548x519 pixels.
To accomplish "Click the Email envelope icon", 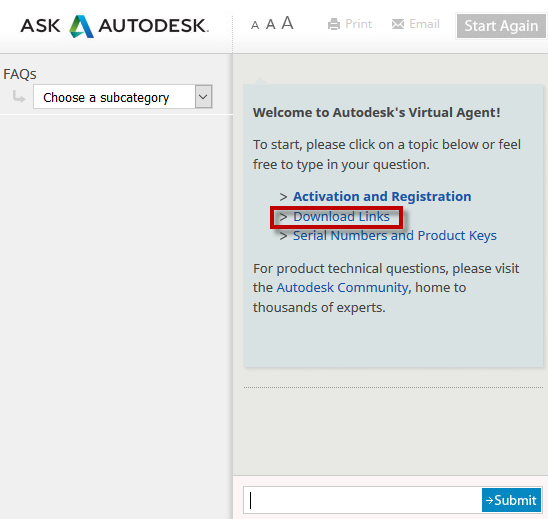I will click(x=398, y=24).
